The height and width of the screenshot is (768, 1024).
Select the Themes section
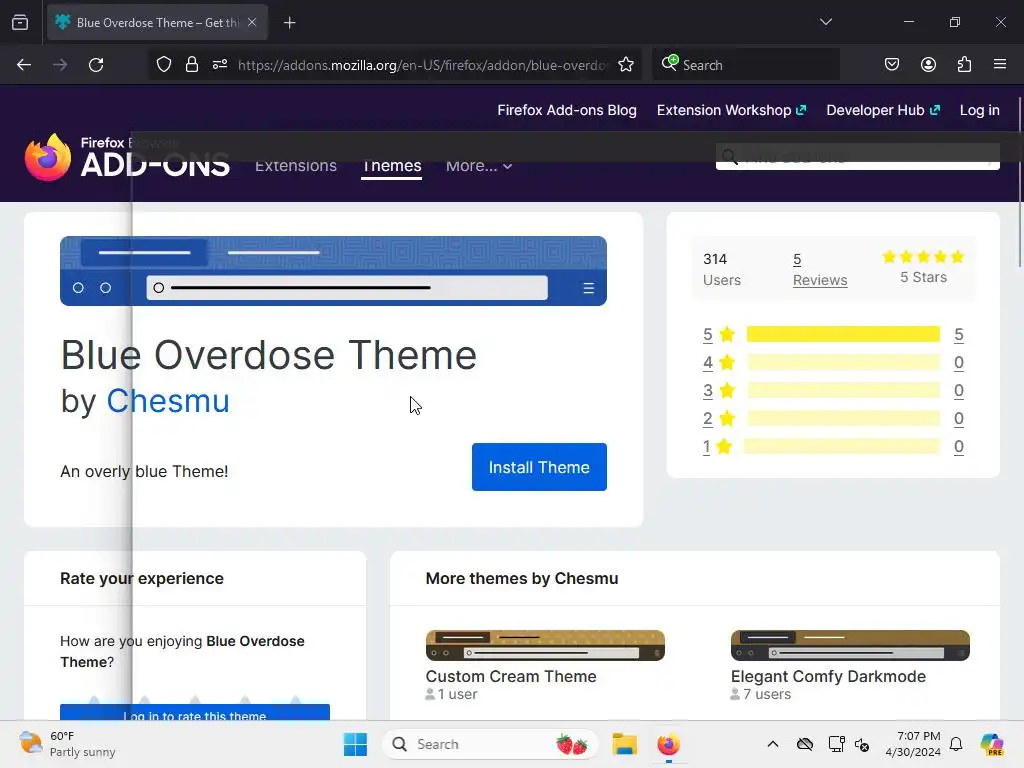[x=392, y=166]
